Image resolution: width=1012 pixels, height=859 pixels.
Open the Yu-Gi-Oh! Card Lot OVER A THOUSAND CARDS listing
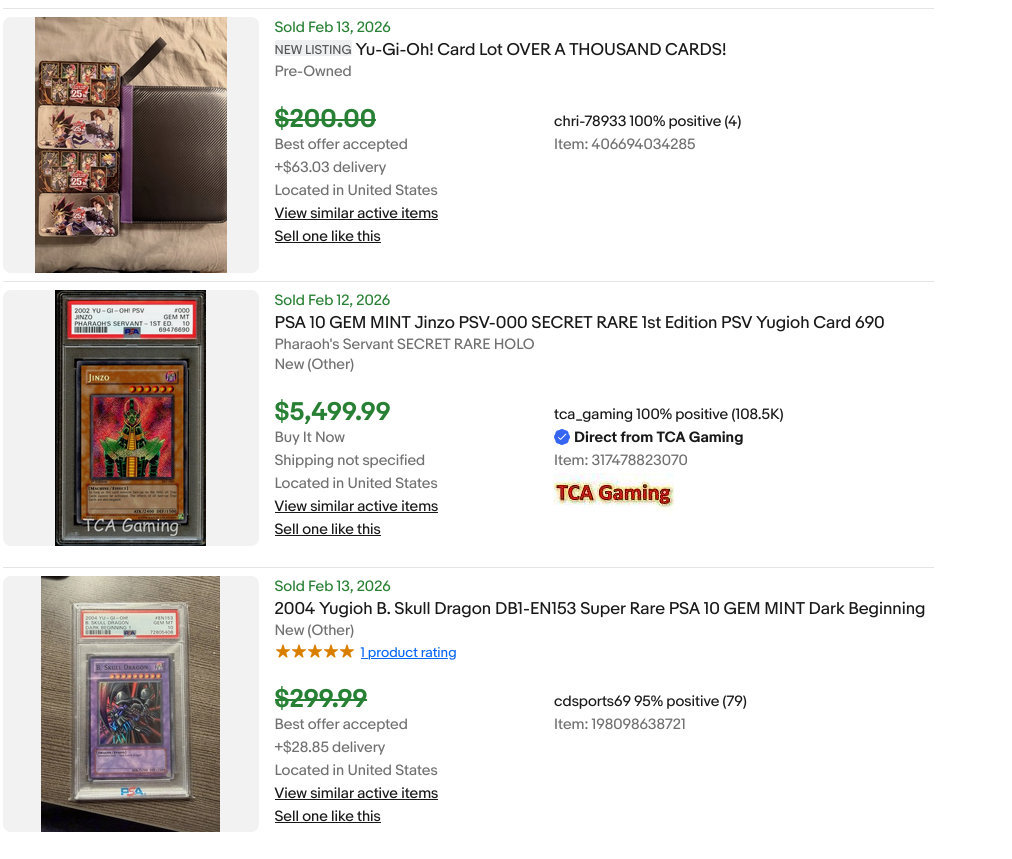click(x=542, y=49)
